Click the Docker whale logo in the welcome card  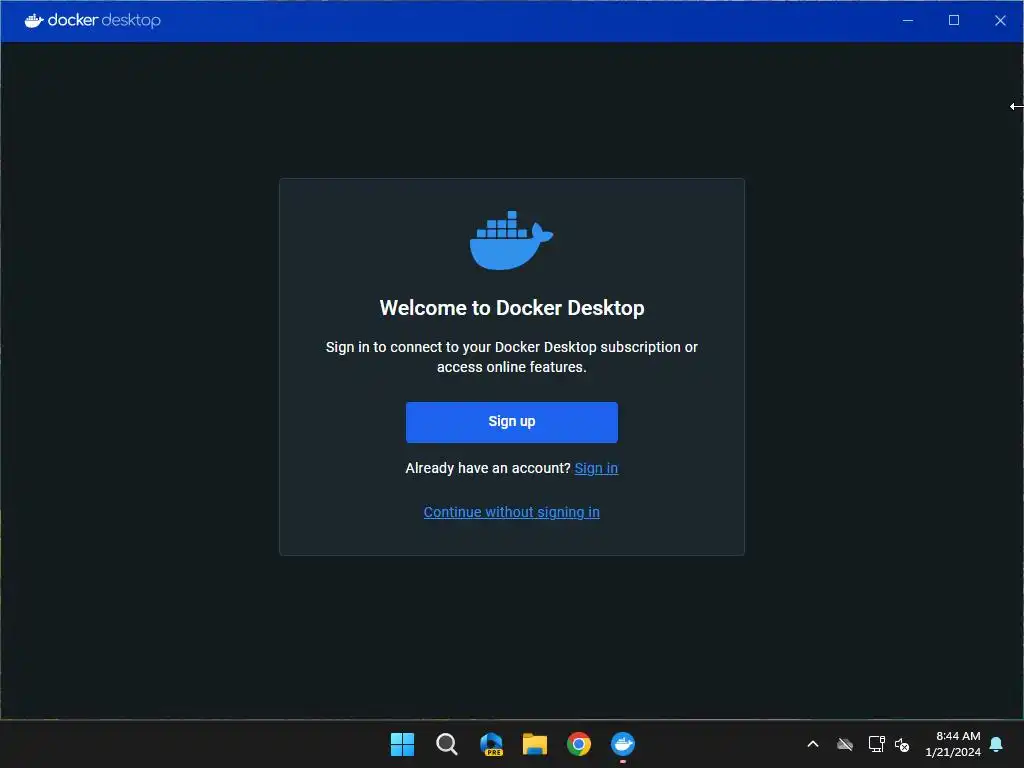point(511,240)
